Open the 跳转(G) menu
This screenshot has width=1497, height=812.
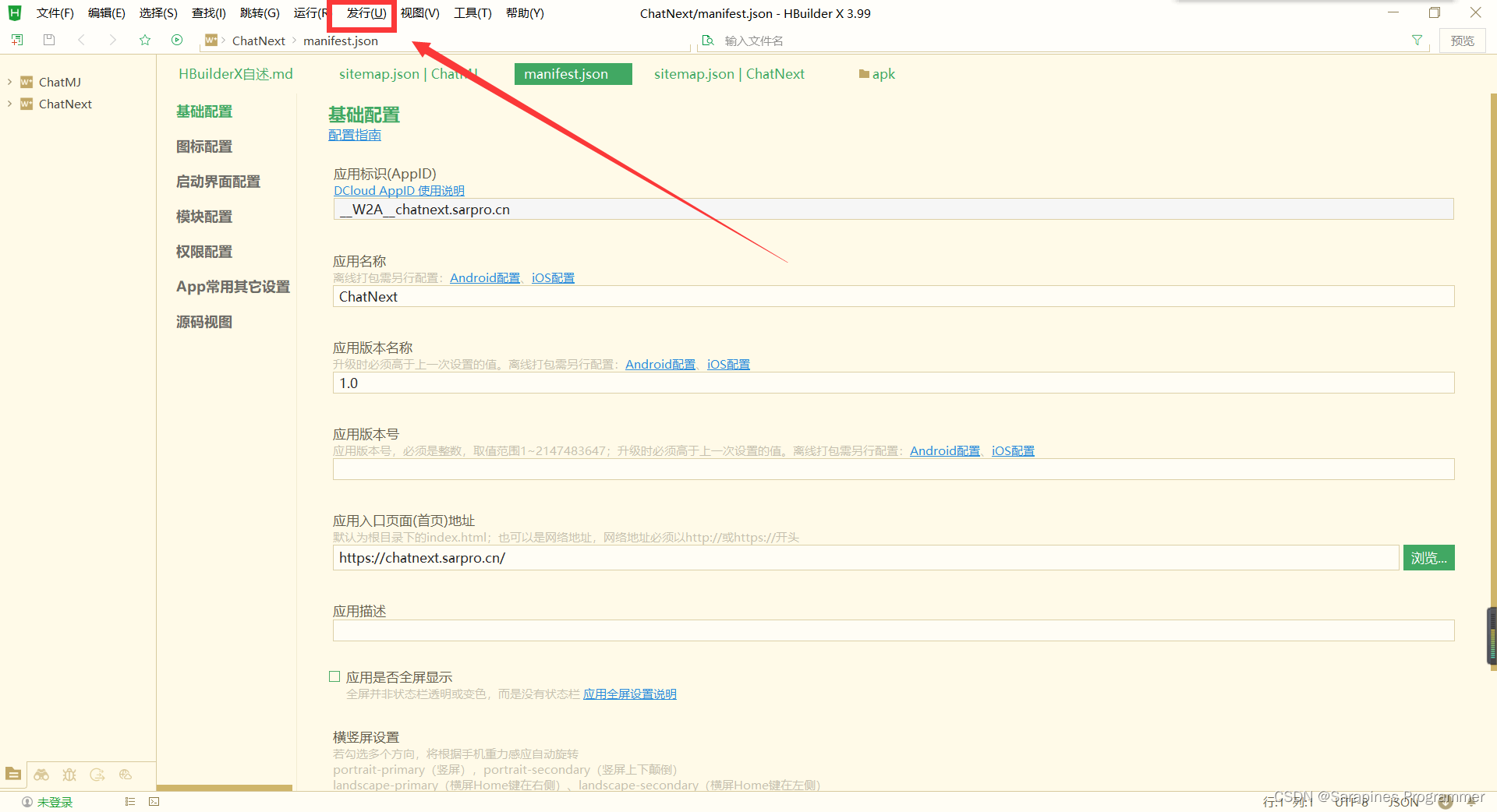[260, 13]
